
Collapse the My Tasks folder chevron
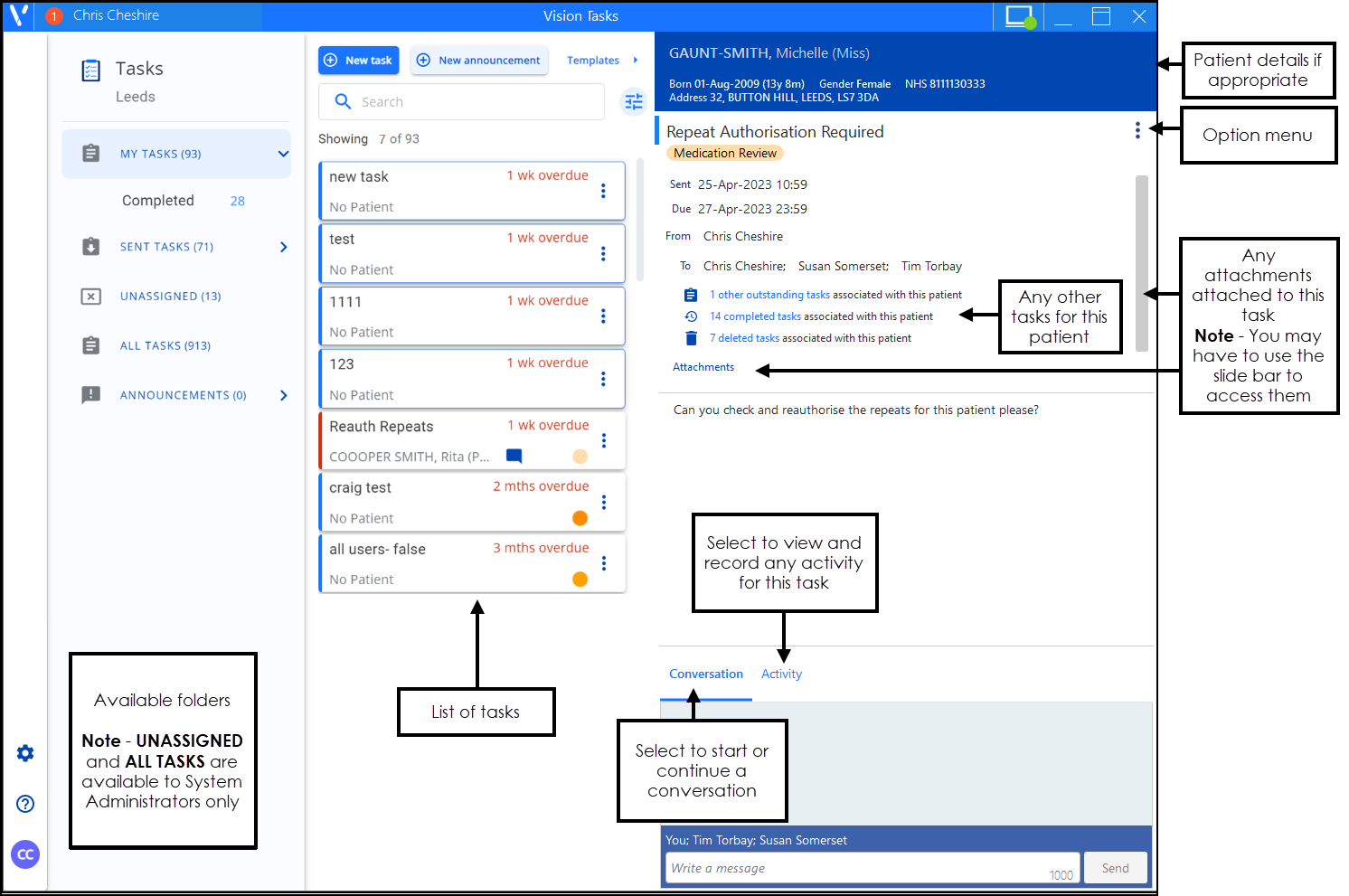pyautogui.click(x=283, y=154)
